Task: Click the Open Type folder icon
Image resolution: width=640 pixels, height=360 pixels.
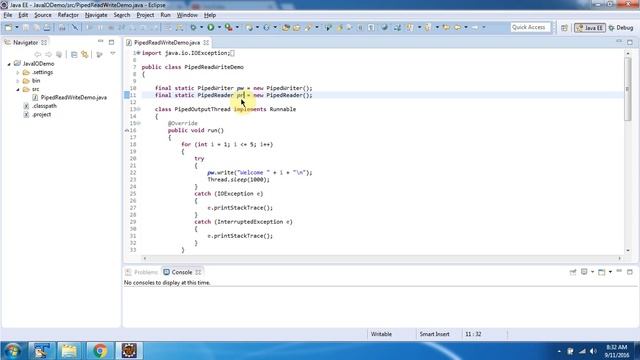Action: [286, 27]
